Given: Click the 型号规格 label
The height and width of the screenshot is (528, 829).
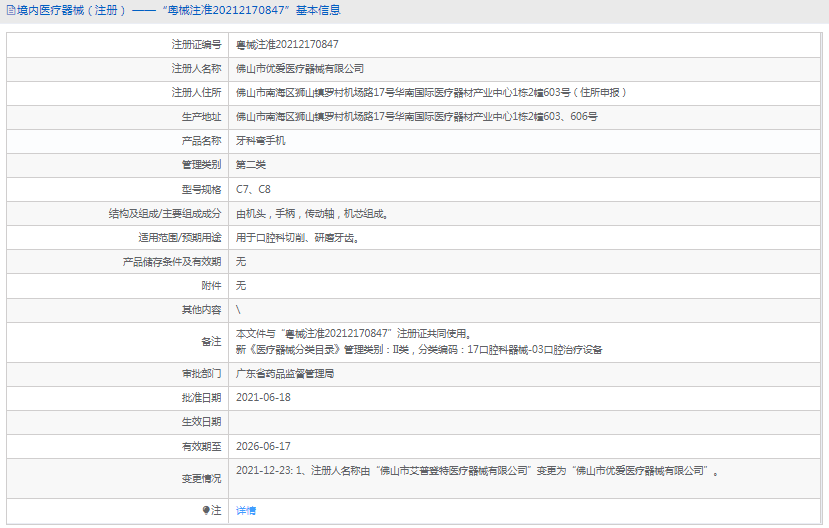Looking at the screenshot, I should (x=201, y=189).
